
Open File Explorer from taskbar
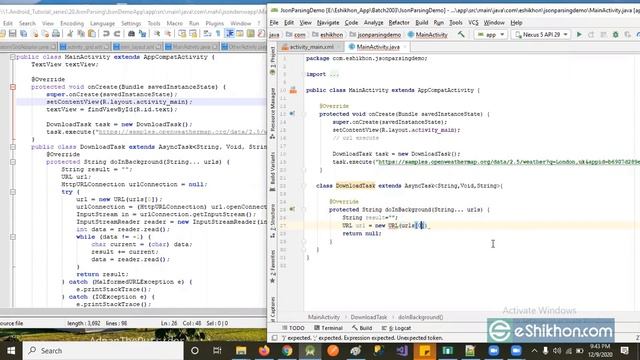coord(241,351)
